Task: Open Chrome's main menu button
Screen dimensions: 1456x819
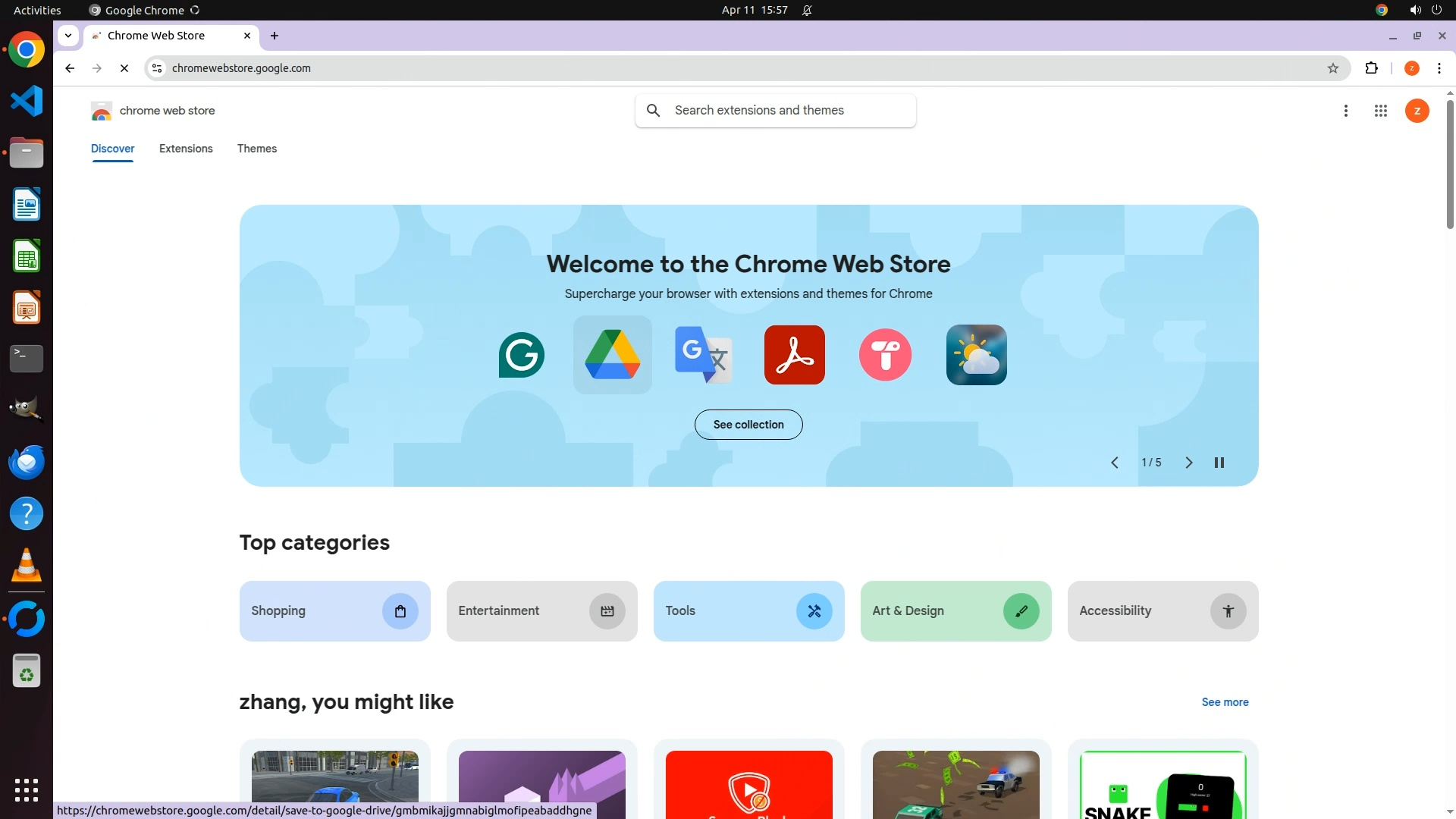Action: [x=1439, y=68]
